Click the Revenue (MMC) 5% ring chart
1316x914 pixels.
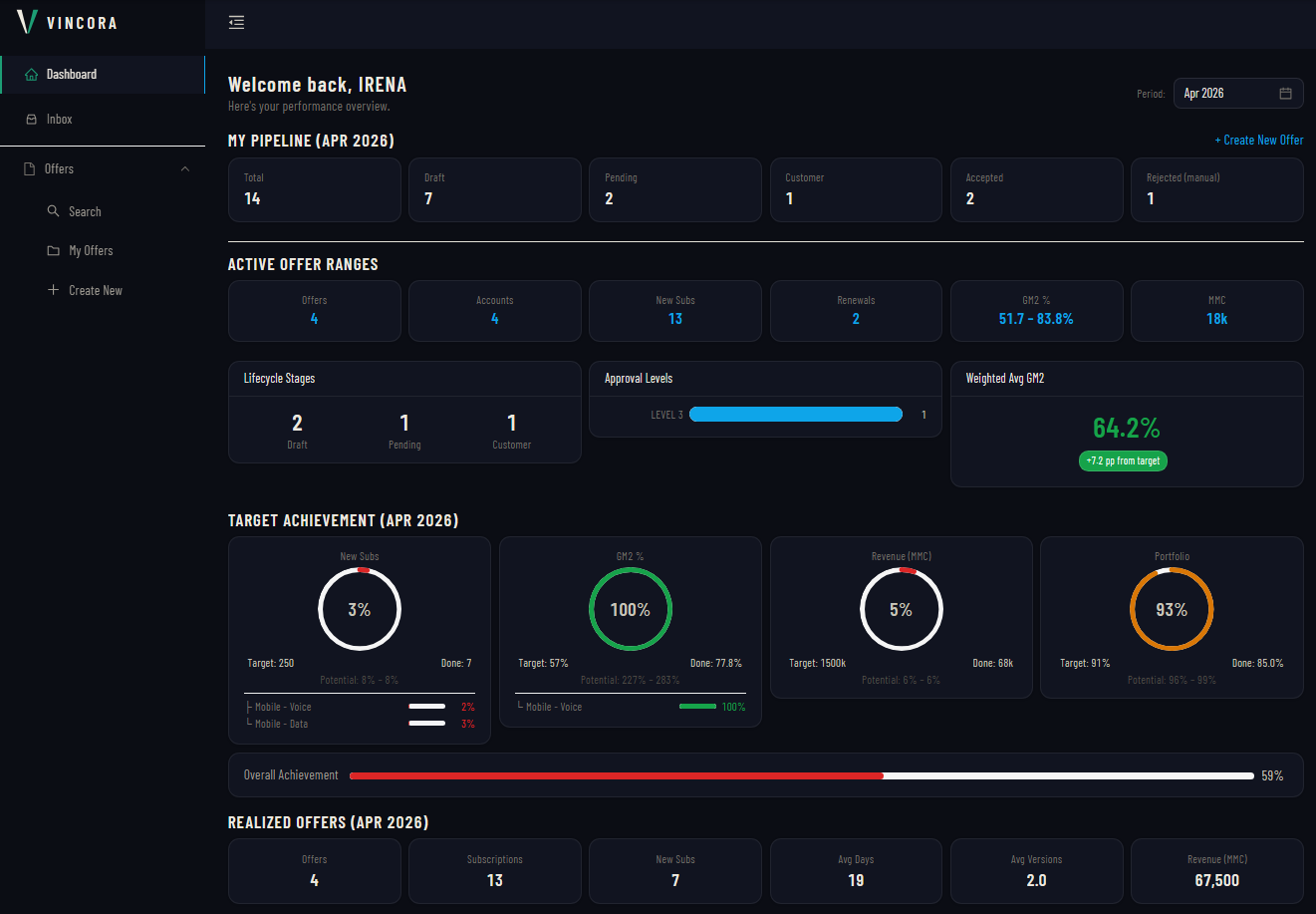(902, 609)
